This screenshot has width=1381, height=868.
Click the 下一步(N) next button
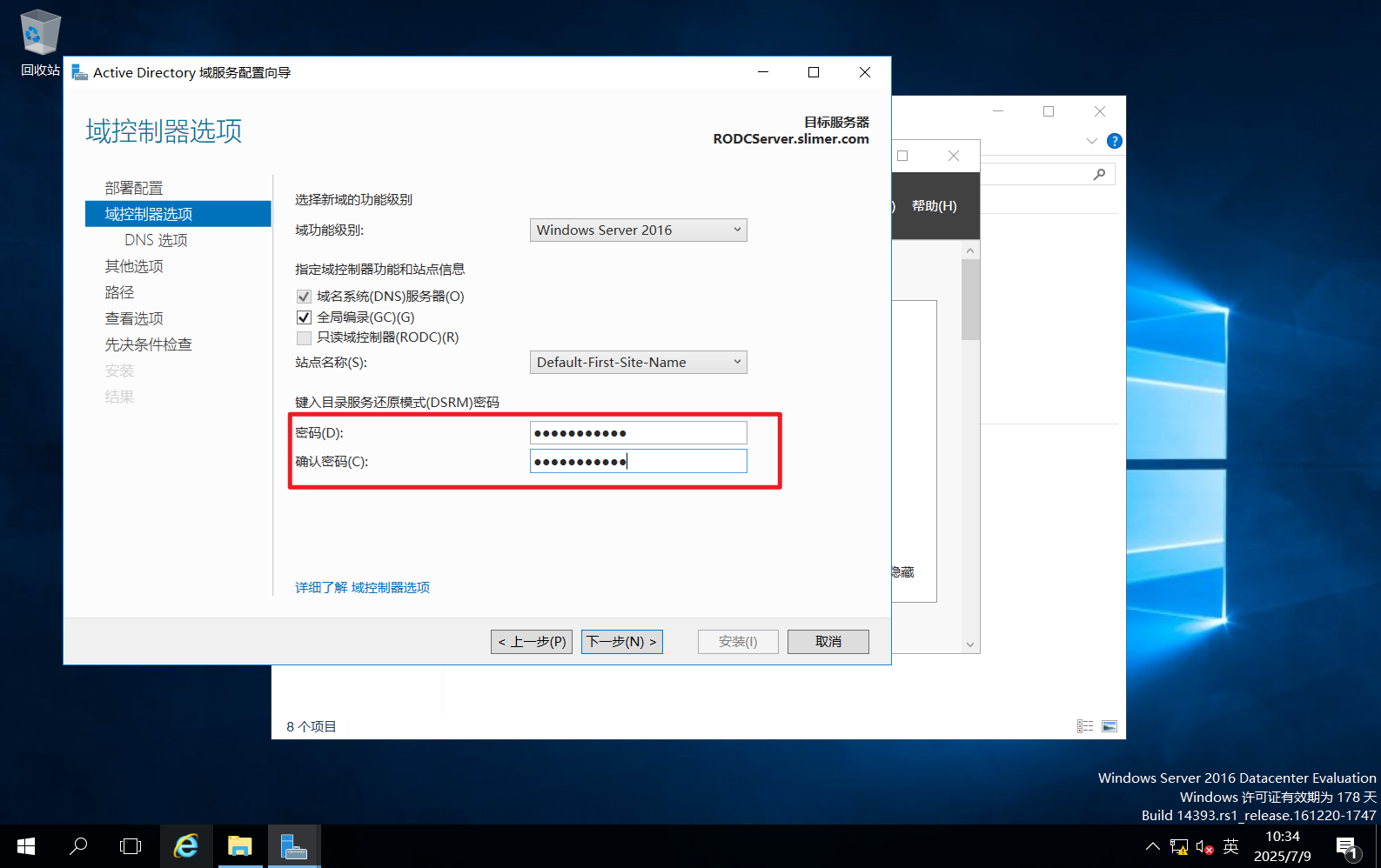click(622, 642)
